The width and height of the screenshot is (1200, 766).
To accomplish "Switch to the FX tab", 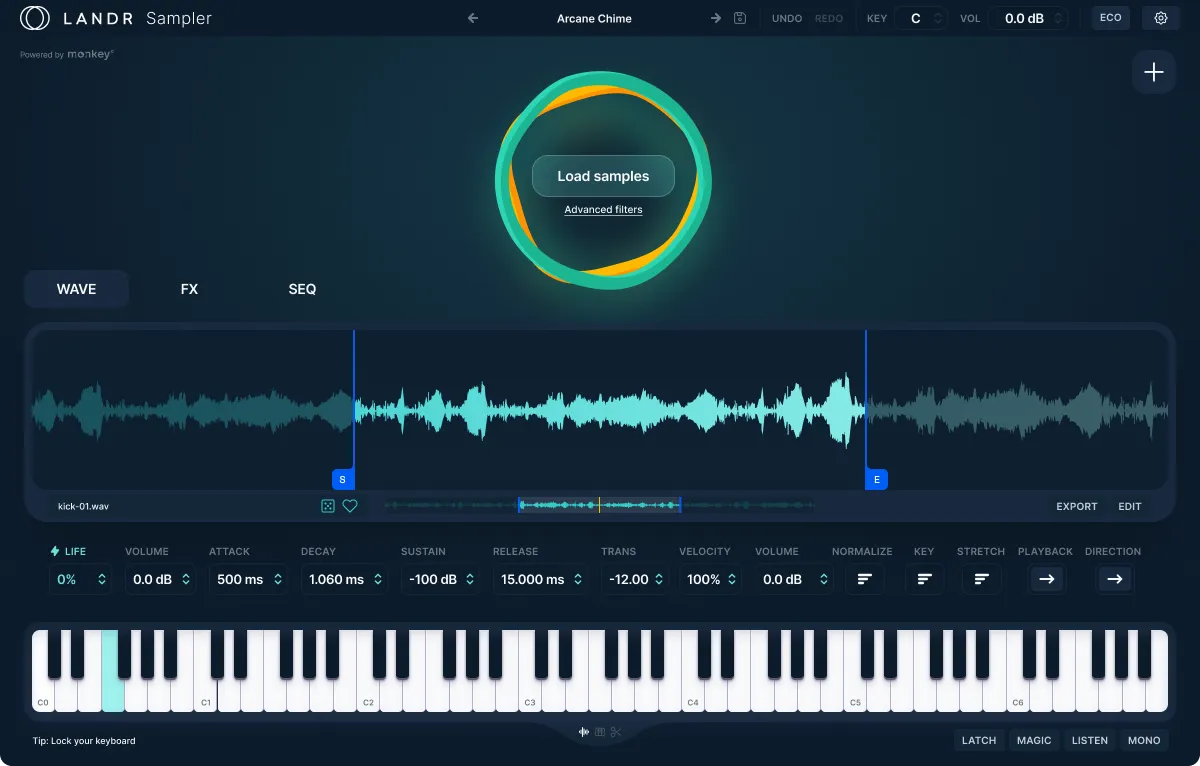I will (x=189, y=289).
